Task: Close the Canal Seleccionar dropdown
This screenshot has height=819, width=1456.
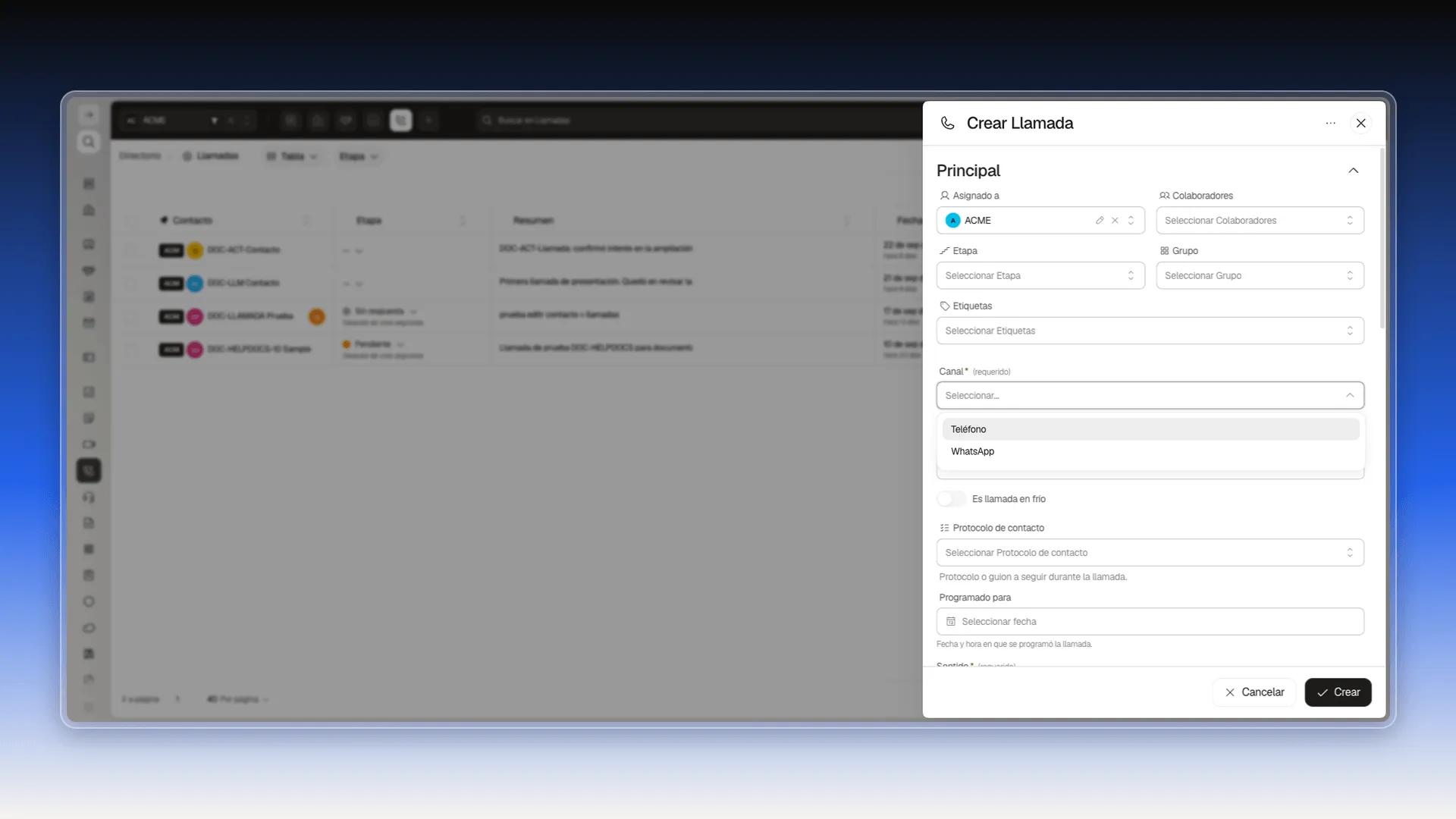Action: [1150, 395]
